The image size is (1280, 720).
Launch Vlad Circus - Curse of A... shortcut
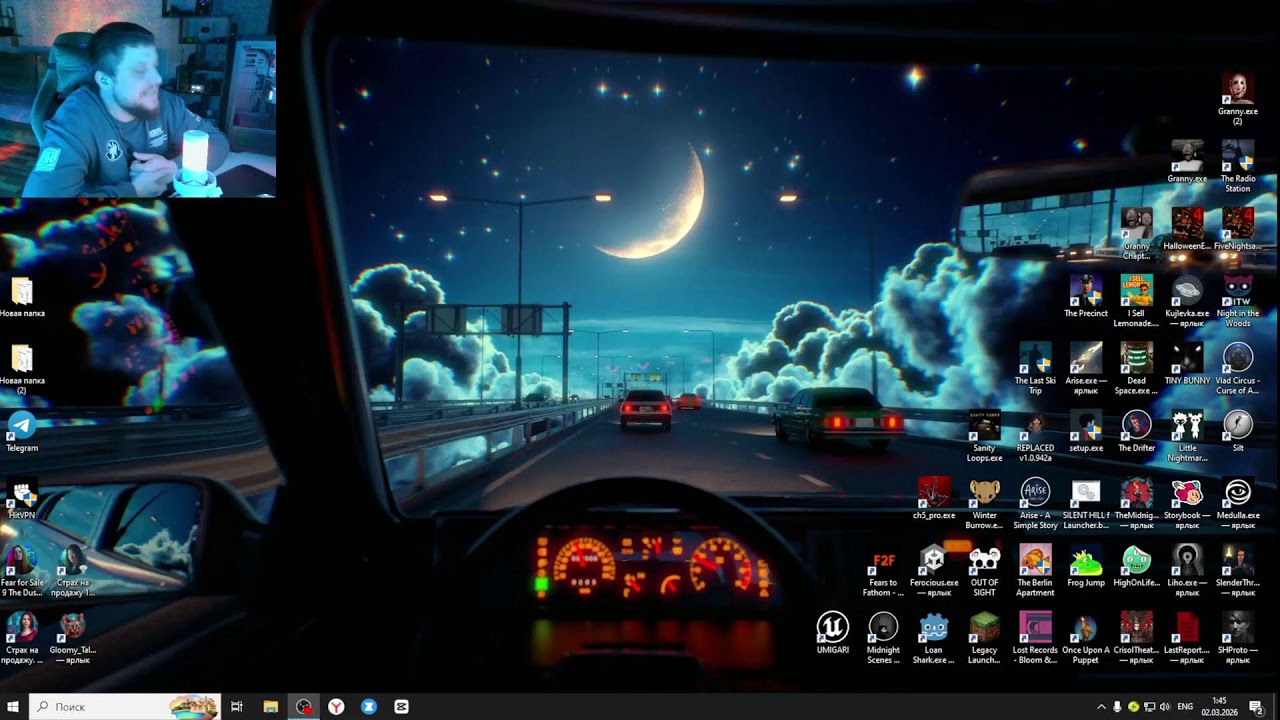1237,368
